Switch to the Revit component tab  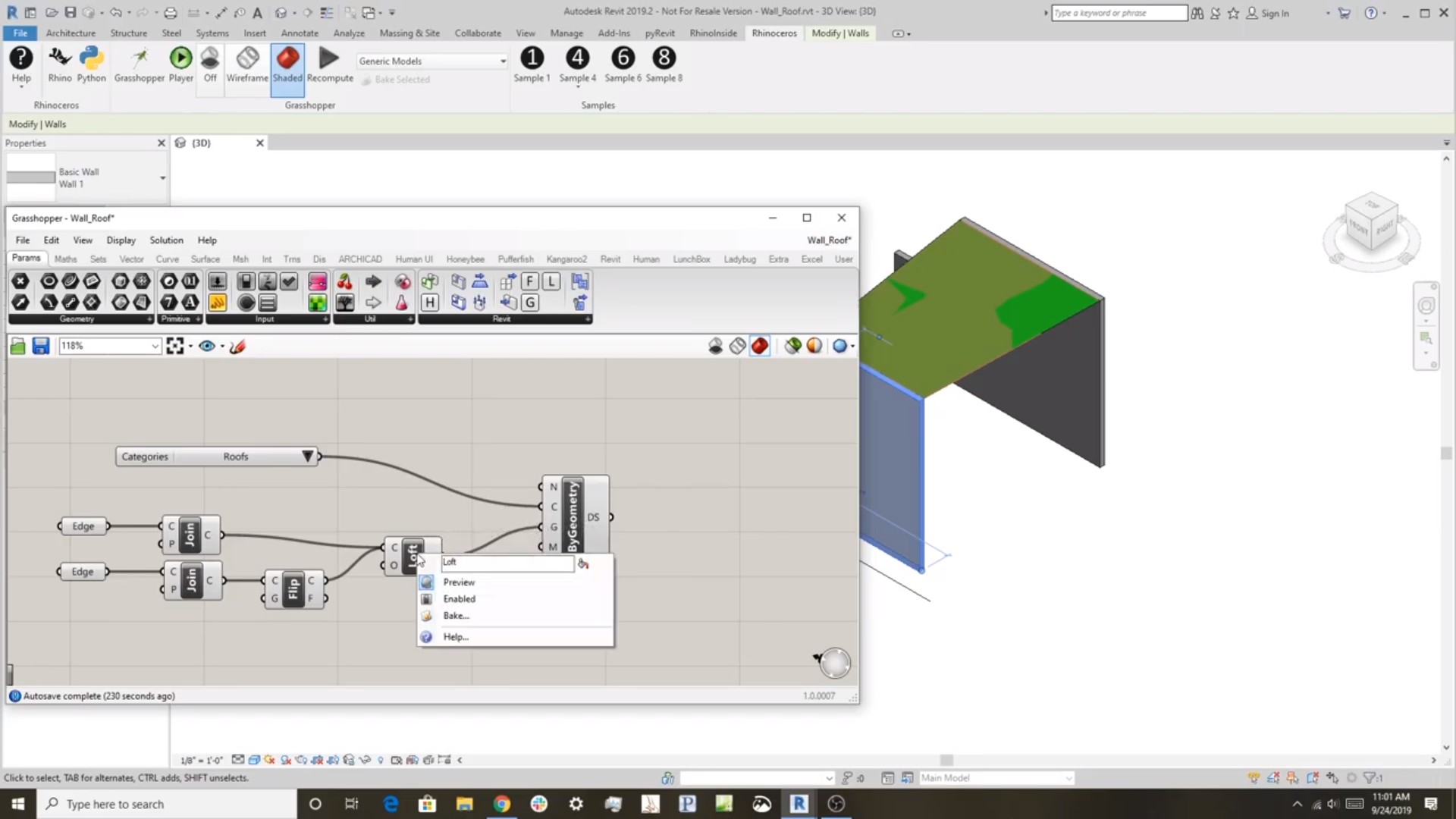coord(610,259)
